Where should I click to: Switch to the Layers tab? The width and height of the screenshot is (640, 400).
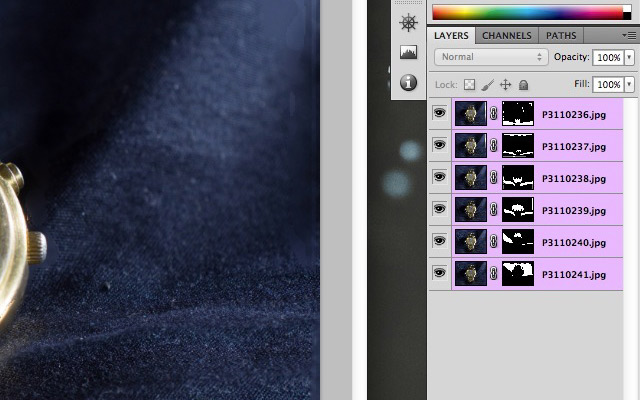(451, 36)
